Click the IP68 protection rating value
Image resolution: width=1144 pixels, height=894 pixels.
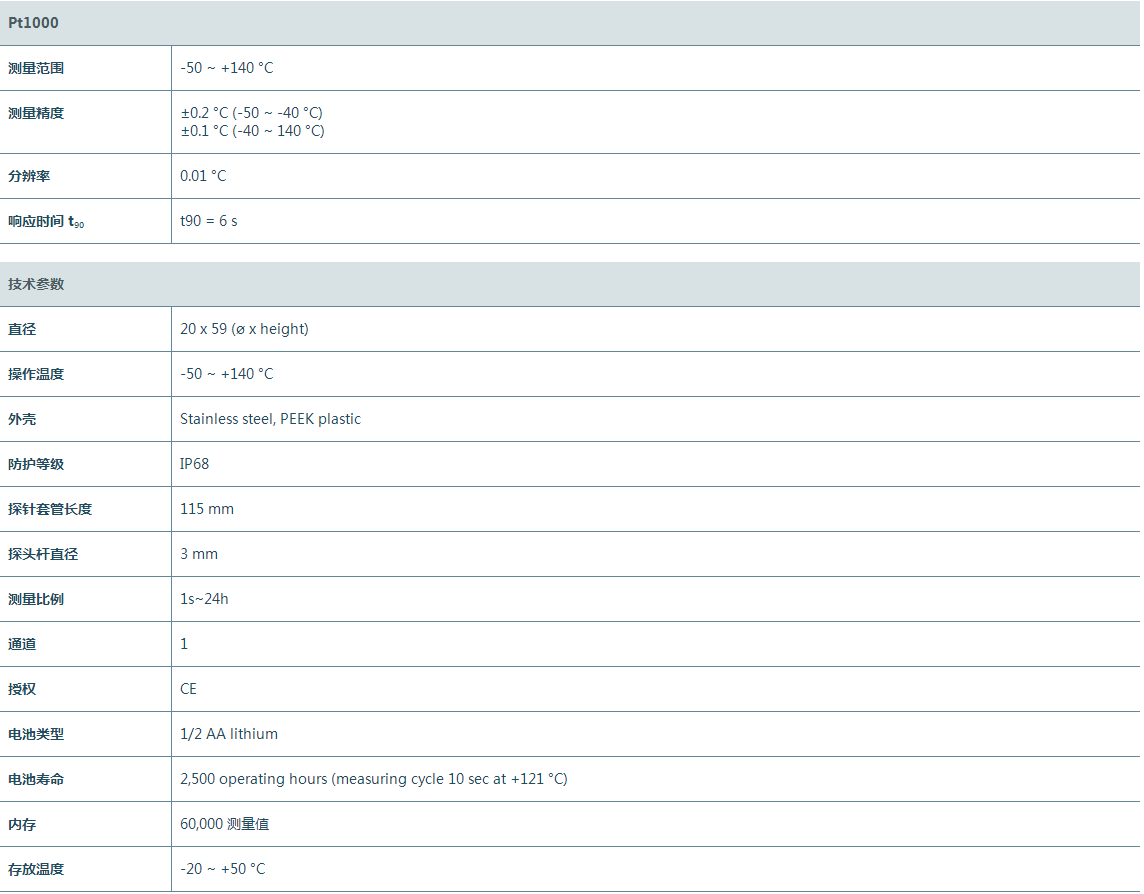coord(194,464)
